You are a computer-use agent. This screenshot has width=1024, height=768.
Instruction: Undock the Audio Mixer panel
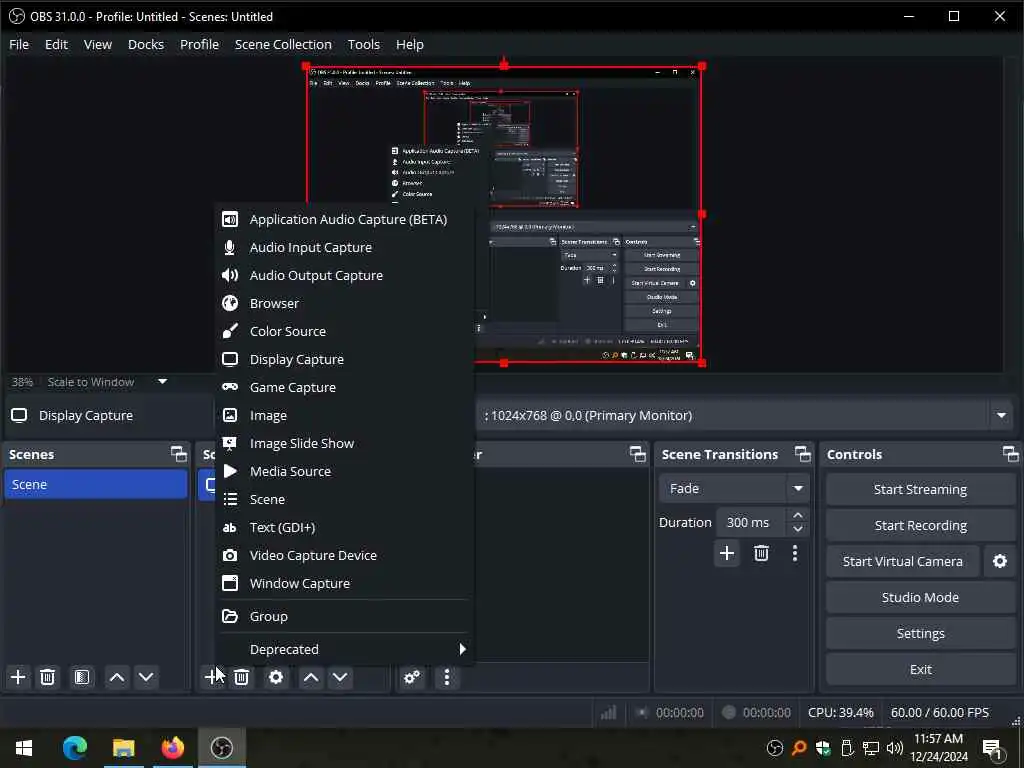click(637, 454)
